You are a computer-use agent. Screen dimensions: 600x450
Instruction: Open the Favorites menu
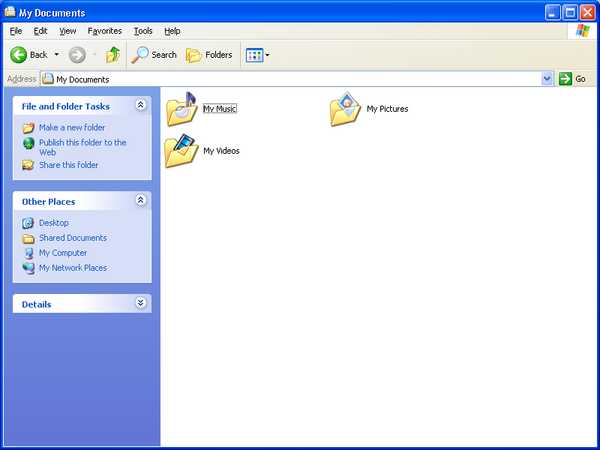(x=104, y=31)
